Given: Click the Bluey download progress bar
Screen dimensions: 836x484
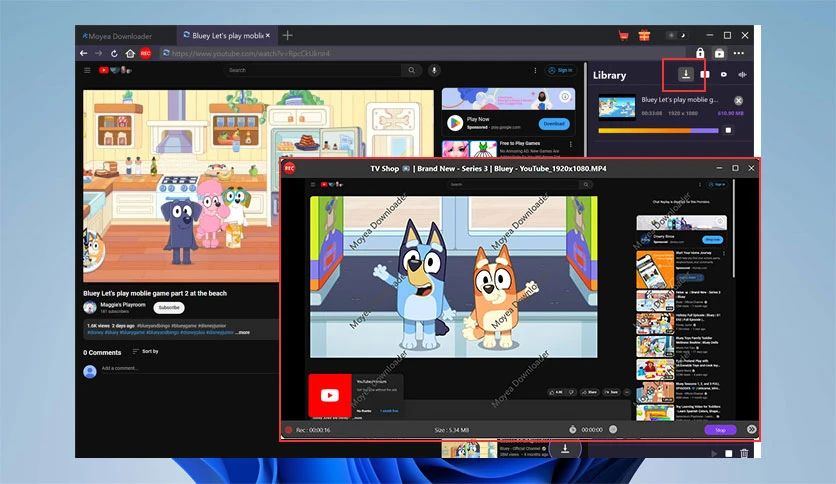Looking at the screenshot, I should coord(658,130).
